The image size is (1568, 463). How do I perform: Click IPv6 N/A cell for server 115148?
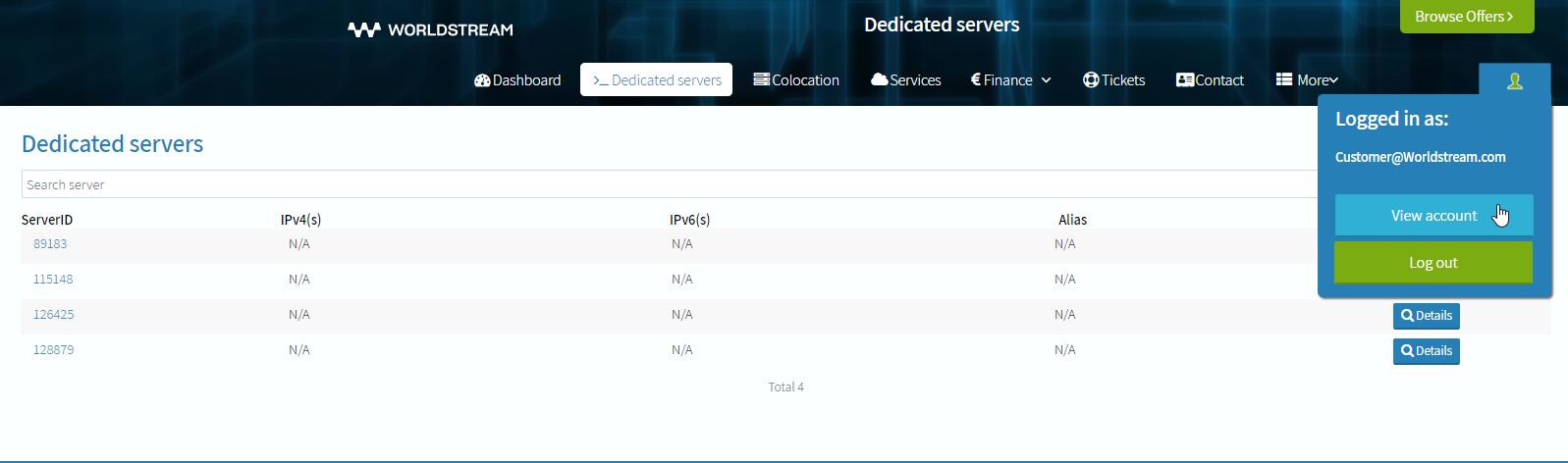click(x=682, y=279)
